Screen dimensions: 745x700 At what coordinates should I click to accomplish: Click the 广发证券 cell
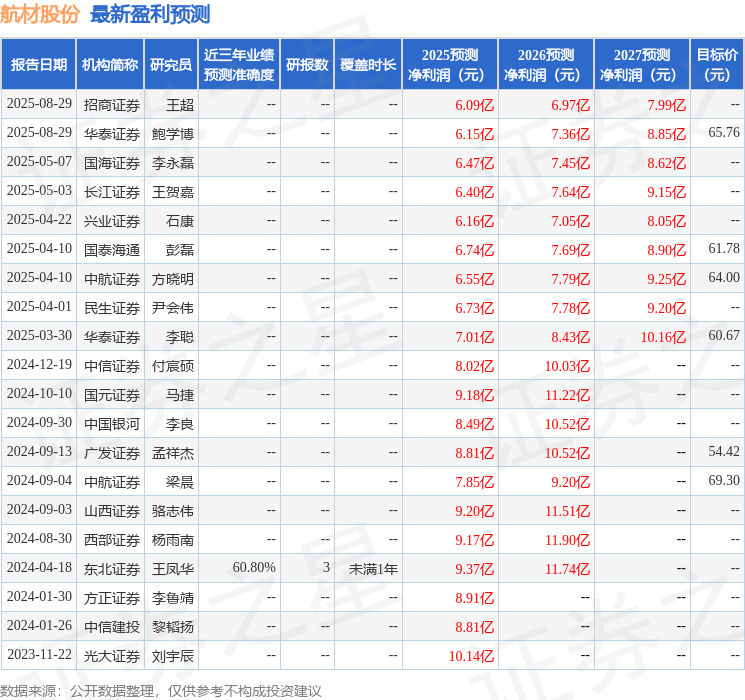click(112, 452)
